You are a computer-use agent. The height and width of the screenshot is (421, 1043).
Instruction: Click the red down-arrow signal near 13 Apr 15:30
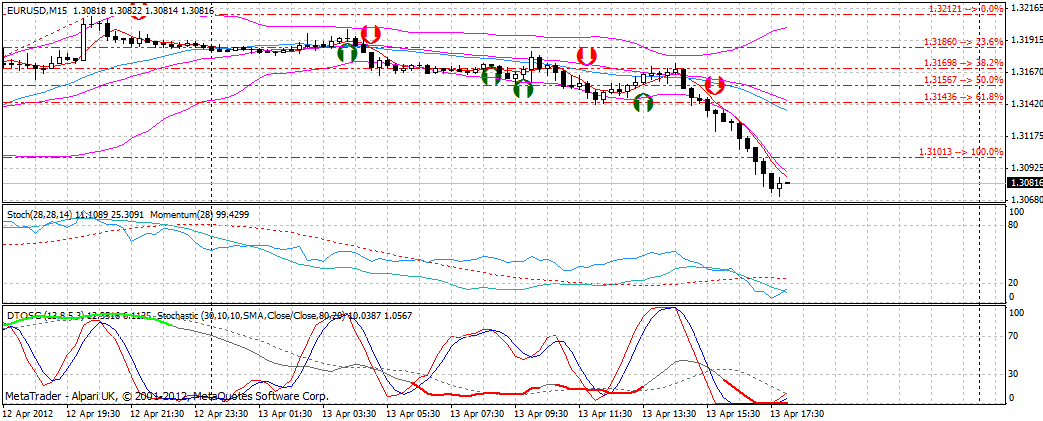coord(715,85)
